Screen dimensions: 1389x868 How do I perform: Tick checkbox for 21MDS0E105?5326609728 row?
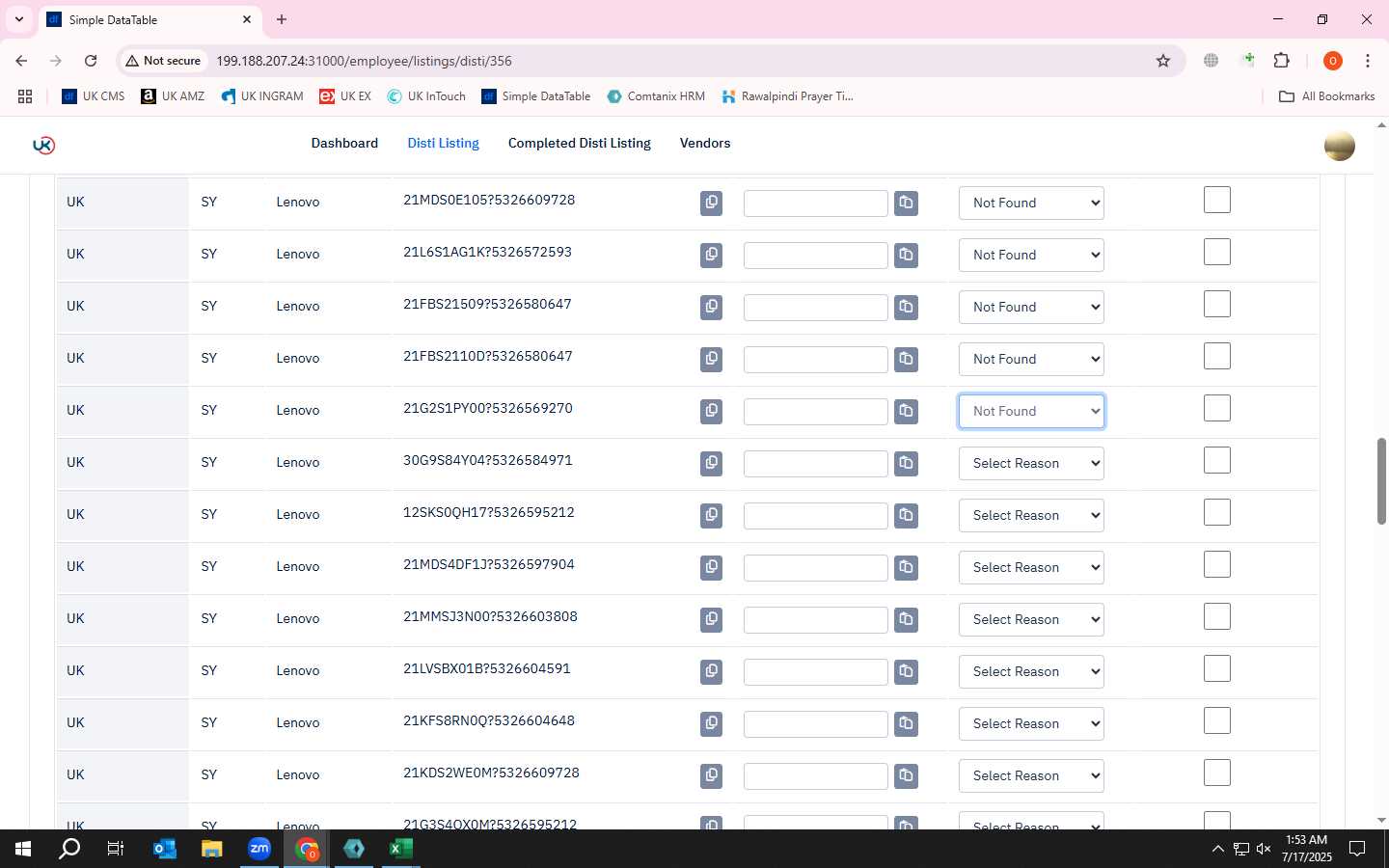tap(1217, 200)
